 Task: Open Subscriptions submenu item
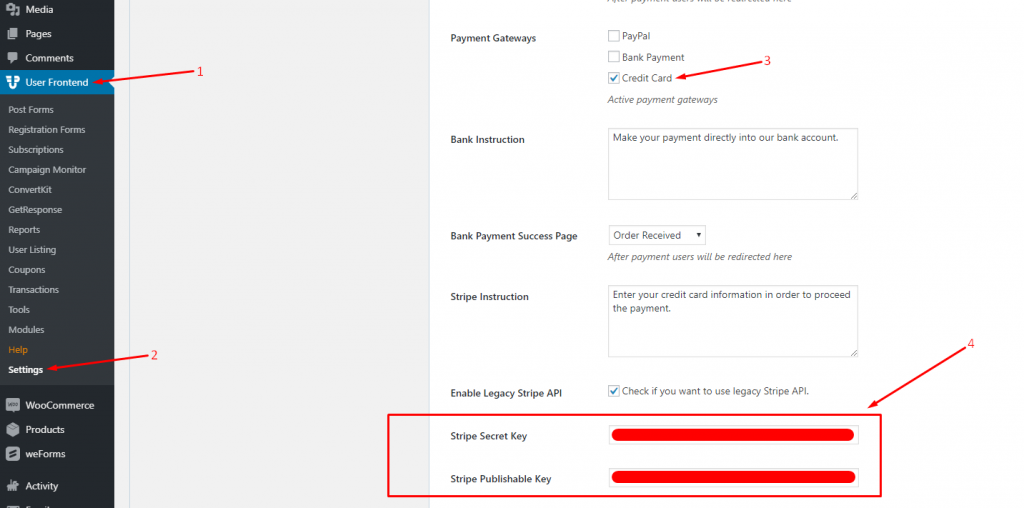pyautogui.click(x=36, y=150)
